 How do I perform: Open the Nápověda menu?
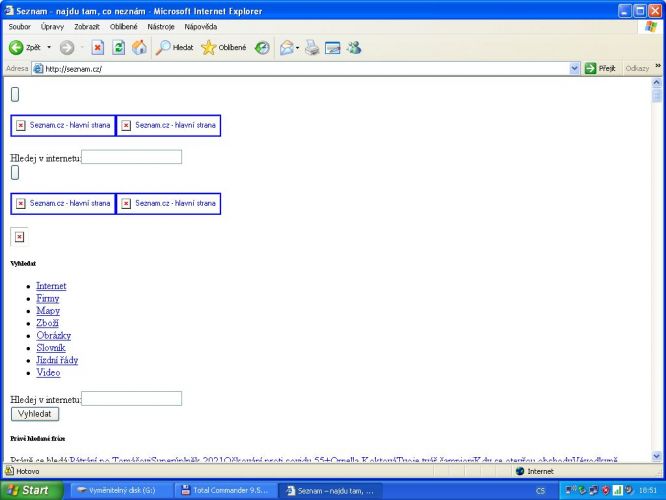point(200,26)
